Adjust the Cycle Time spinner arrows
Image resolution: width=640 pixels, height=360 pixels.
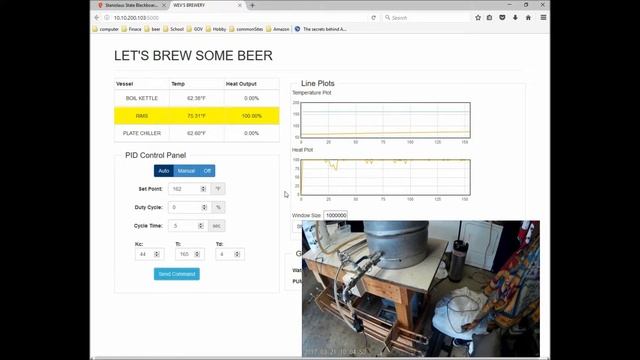click(201, 226)
